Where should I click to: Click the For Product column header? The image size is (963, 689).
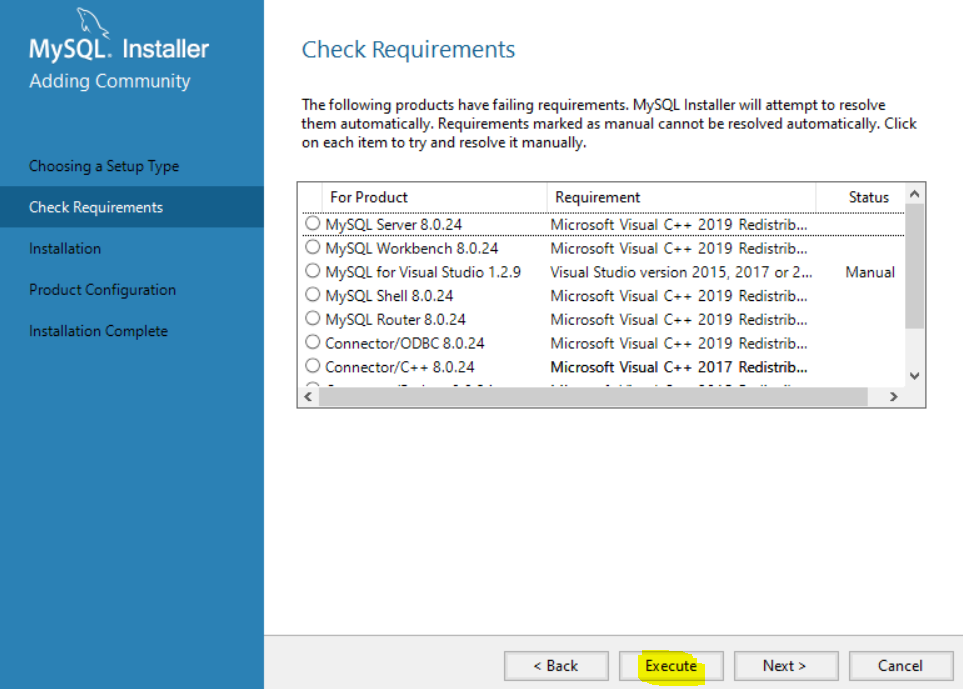click(x=434, y=197)
